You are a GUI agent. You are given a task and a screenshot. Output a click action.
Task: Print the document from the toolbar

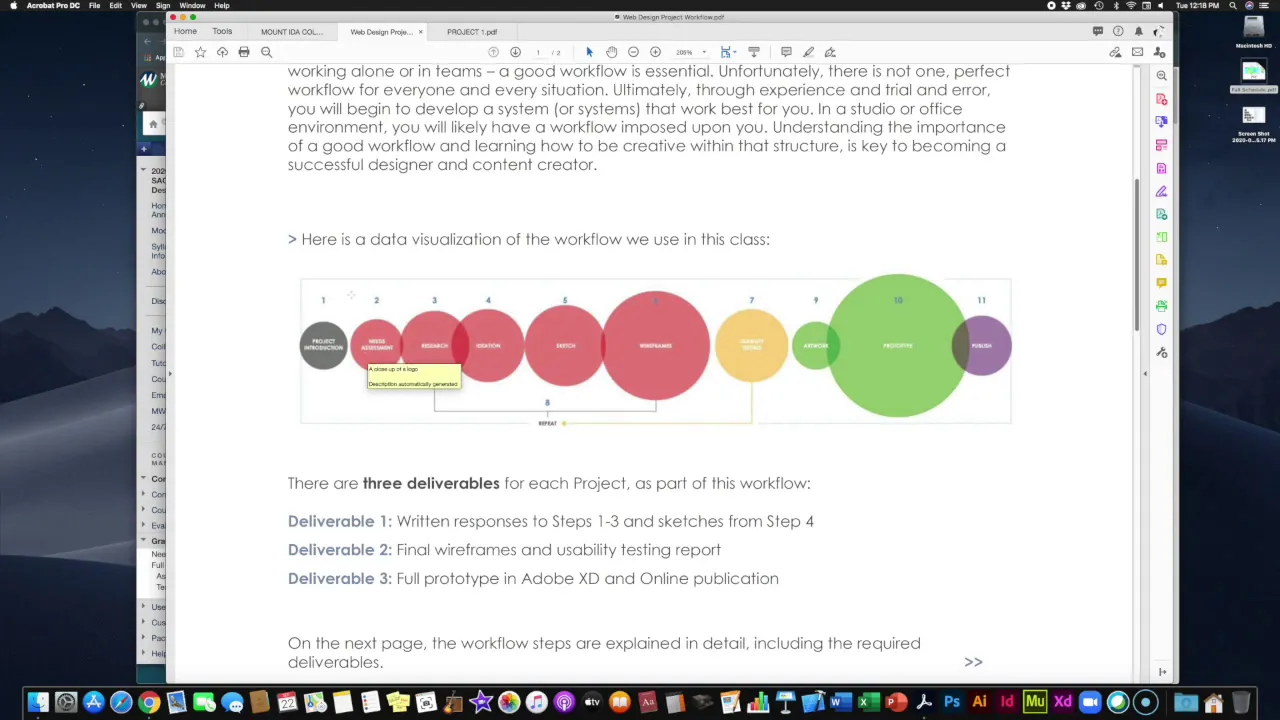[x=244, y=52]
